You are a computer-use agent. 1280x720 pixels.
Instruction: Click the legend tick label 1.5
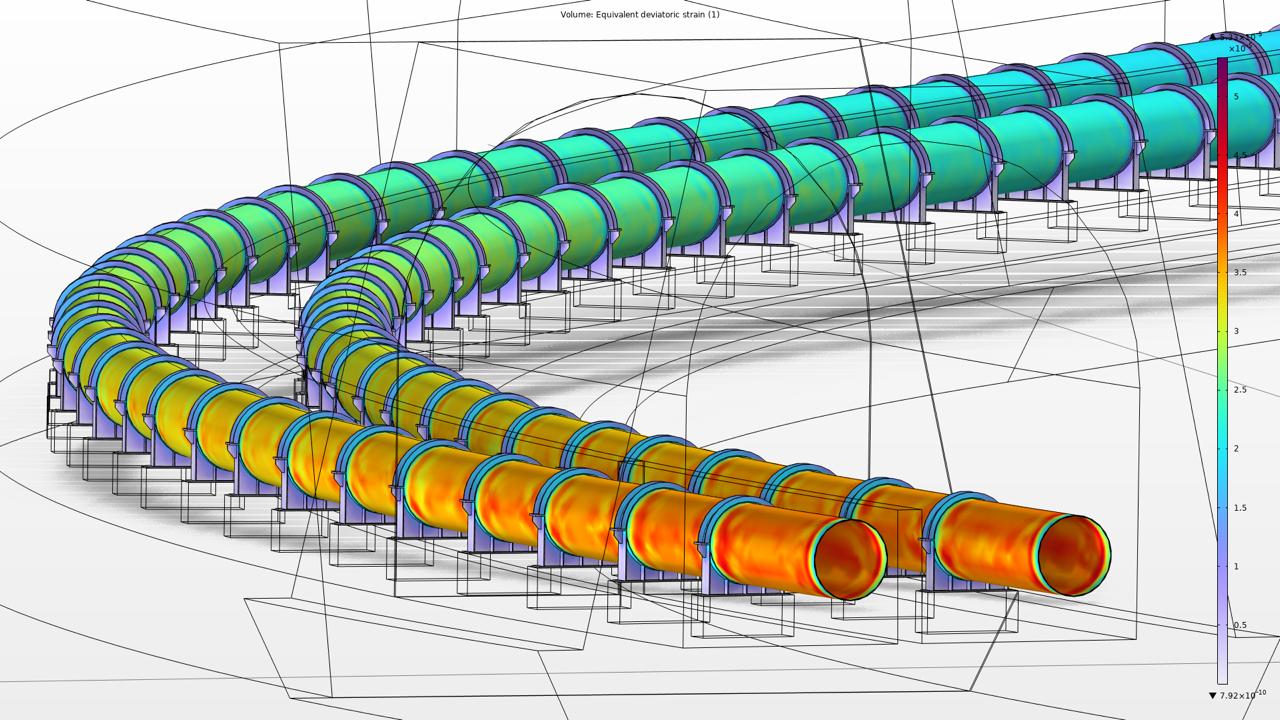click(x=1240, y=508)
